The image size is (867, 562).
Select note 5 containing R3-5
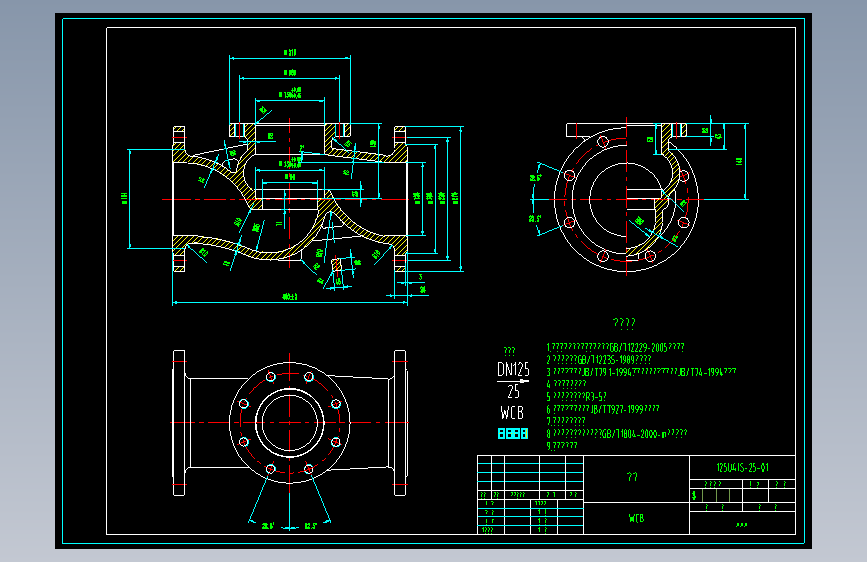pos(577,396)
